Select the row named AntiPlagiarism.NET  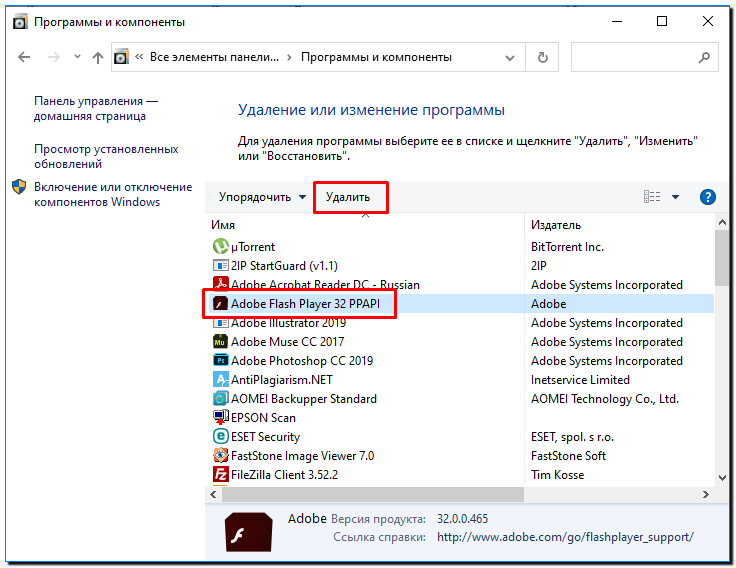point(460,379)
